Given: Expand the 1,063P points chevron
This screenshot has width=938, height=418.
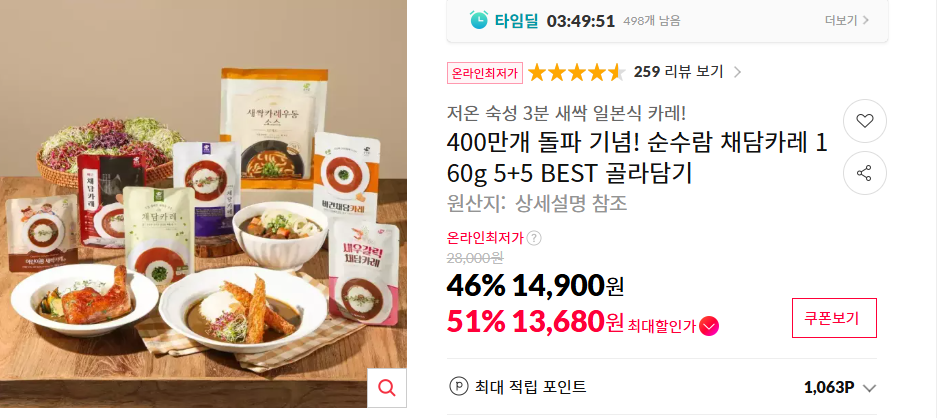Looking at the screenshot, I should click(x=870, y=388).
